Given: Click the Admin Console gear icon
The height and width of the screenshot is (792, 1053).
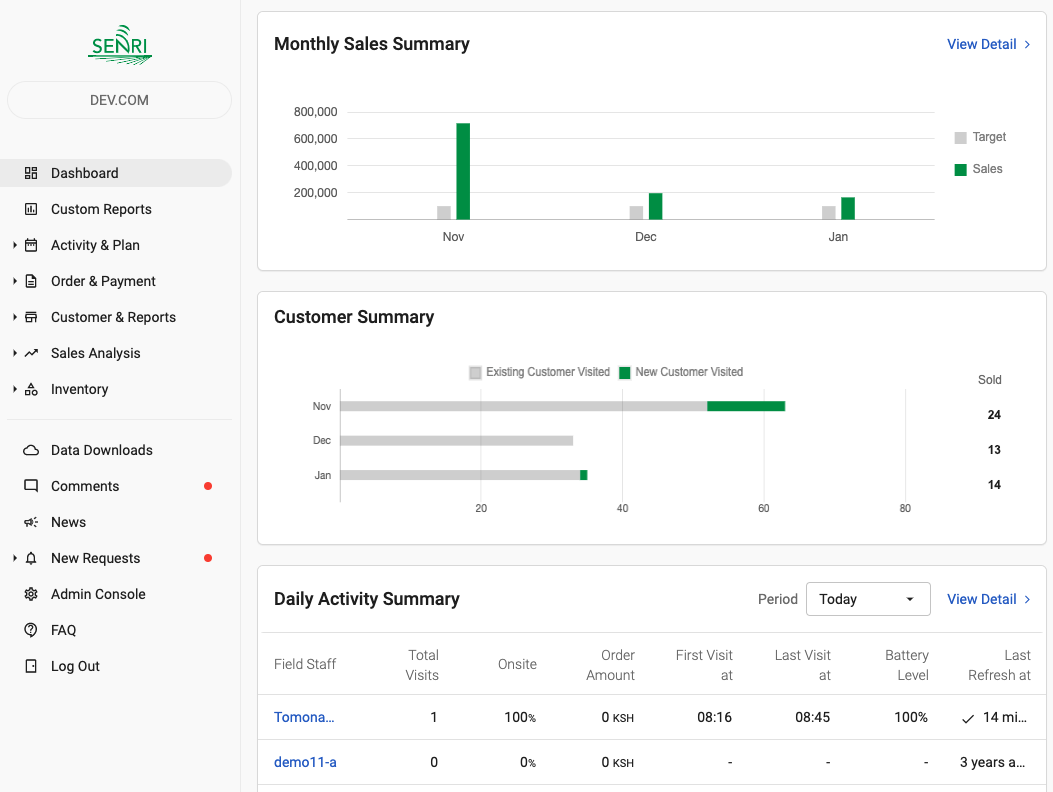Looking at the screenshot, I should [31, 594].
